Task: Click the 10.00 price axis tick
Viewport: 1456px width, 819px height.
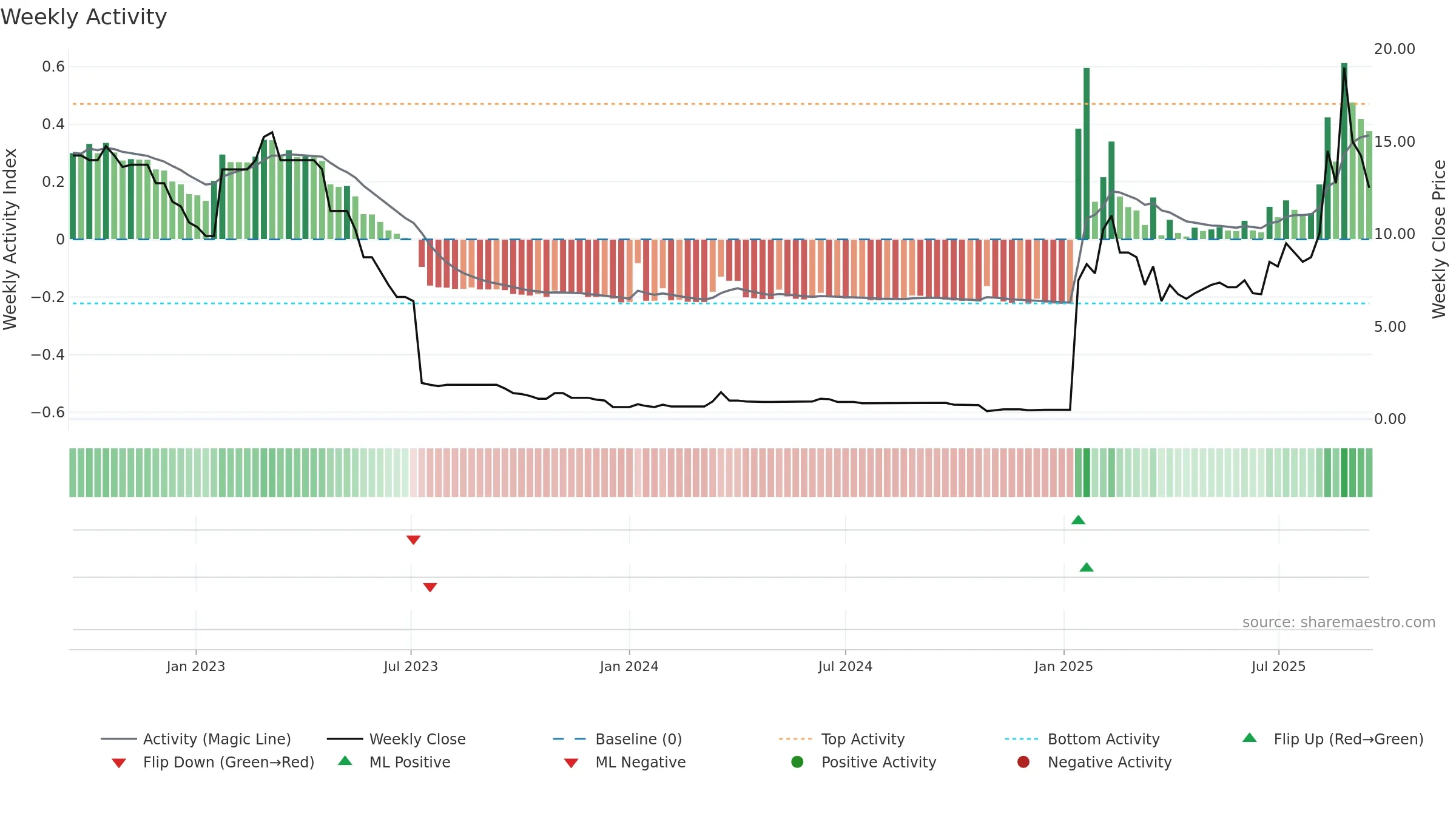Action: 1394,234
